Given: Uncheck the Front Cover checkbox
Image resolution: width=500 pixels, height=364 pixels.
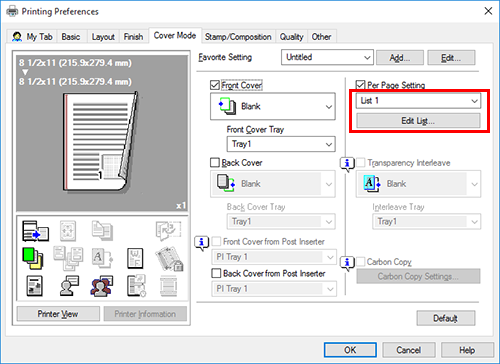Looking at the screenshot, I should pyautogui.click(x=215, y=85).
